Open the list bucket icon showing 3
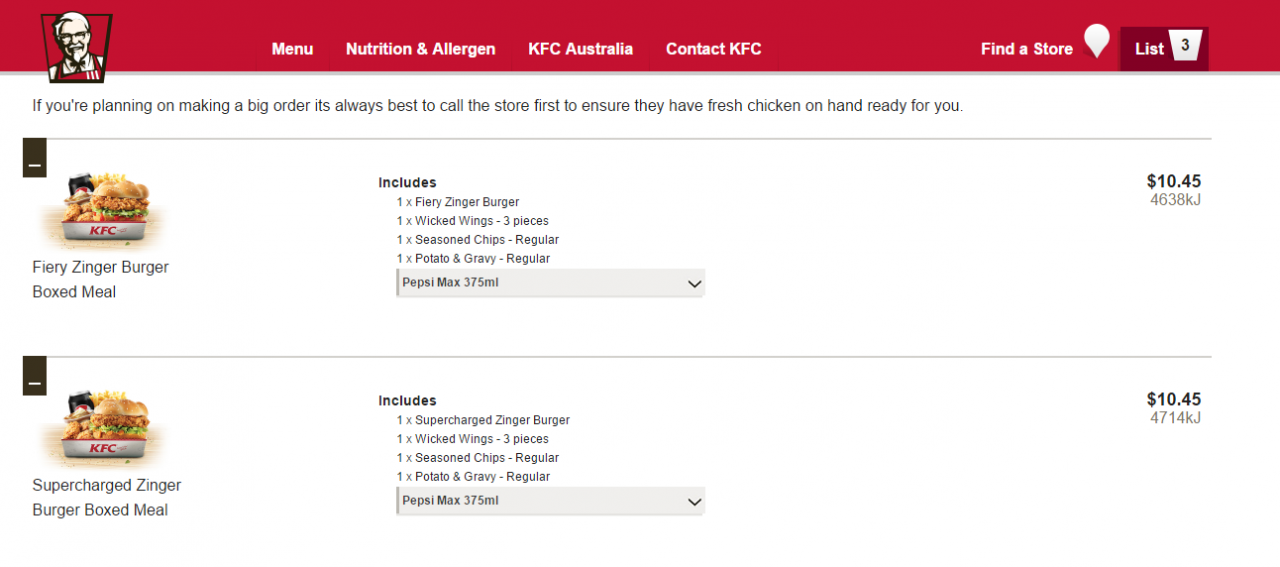This screenshot has height=567, width=1280. coord(1185,47)
